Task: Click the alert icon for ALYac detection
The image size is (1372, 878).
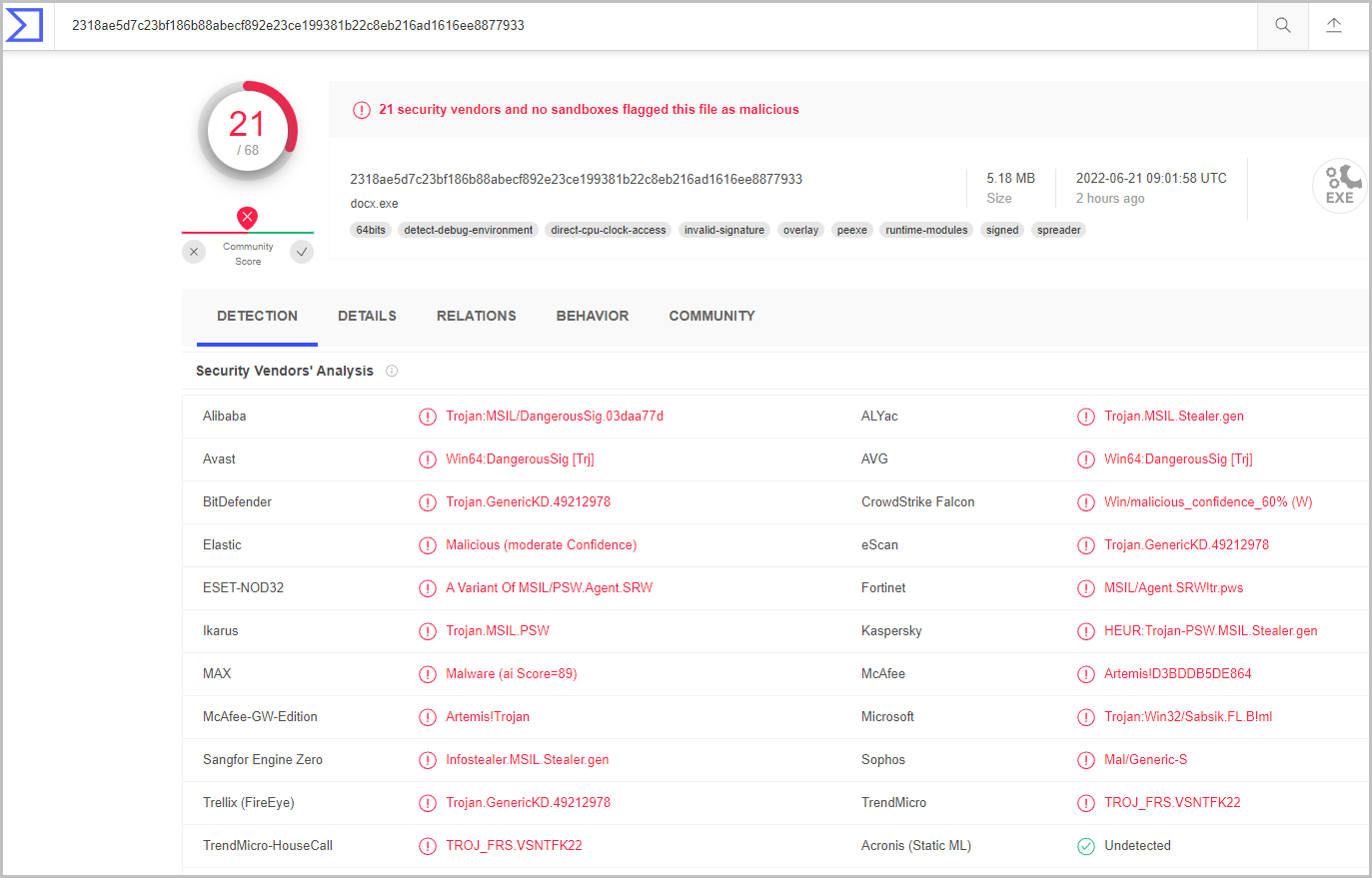Action: tap(1086, 417)
